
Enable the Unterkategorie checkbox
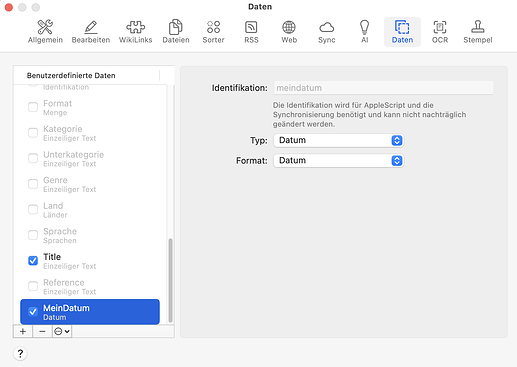33,158
